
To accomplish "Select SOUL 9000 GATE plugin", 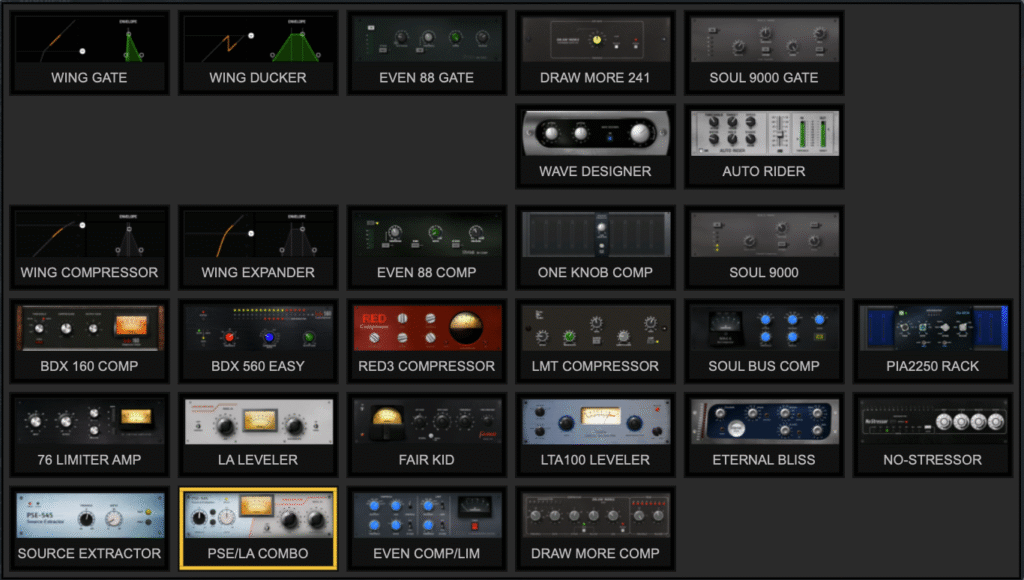I will (x=764, y=53).
